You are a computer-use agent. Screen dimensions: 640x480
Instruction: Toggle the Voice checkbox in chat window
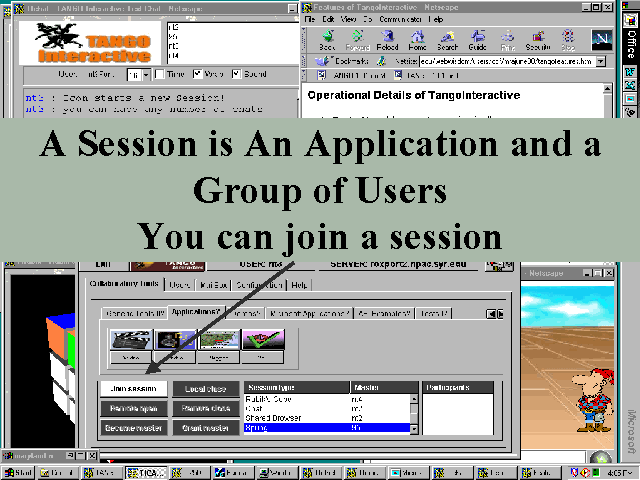point(197,74)
